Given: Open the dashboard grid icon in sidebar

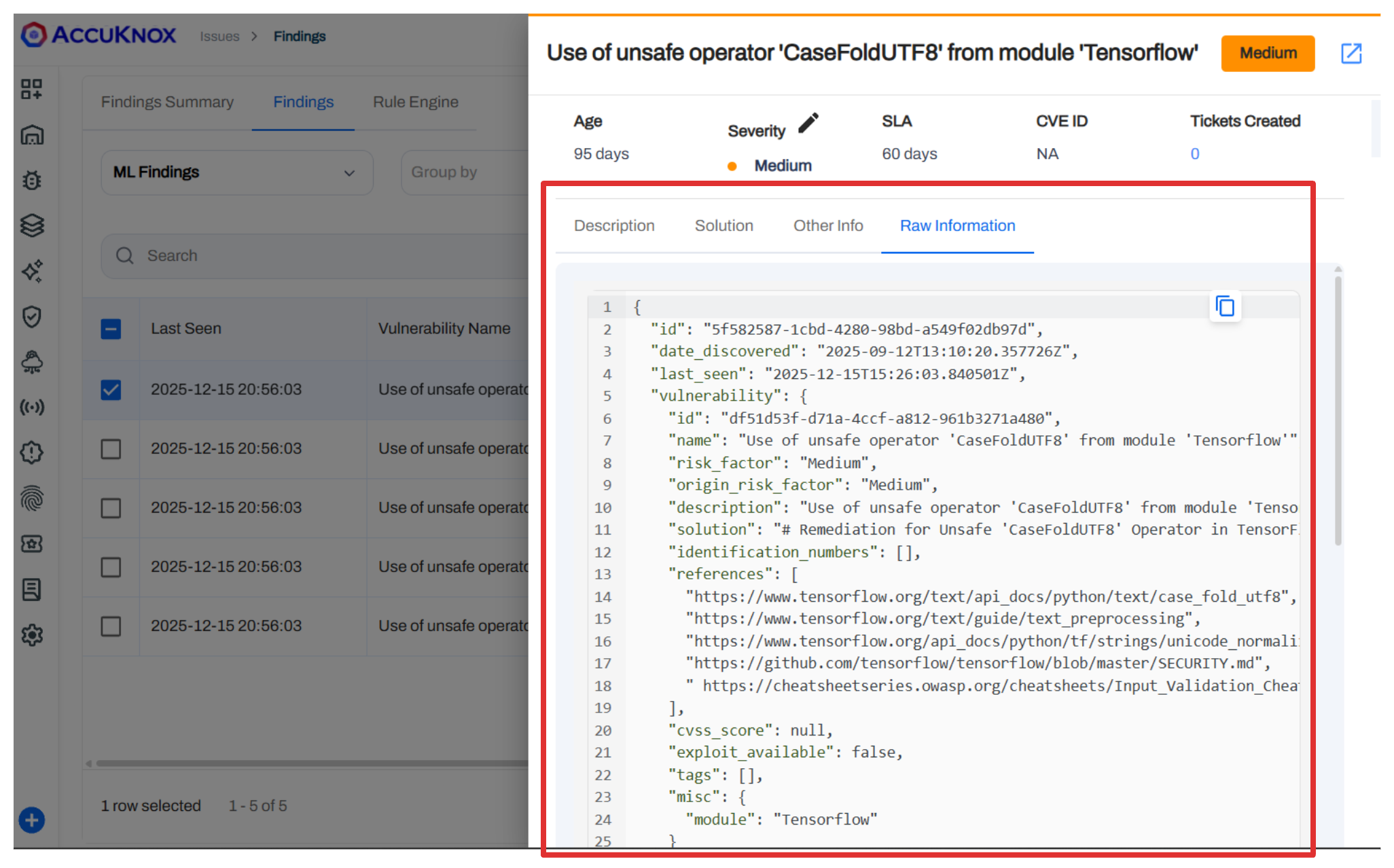Looking at the screenshot, I should [31, 89].
